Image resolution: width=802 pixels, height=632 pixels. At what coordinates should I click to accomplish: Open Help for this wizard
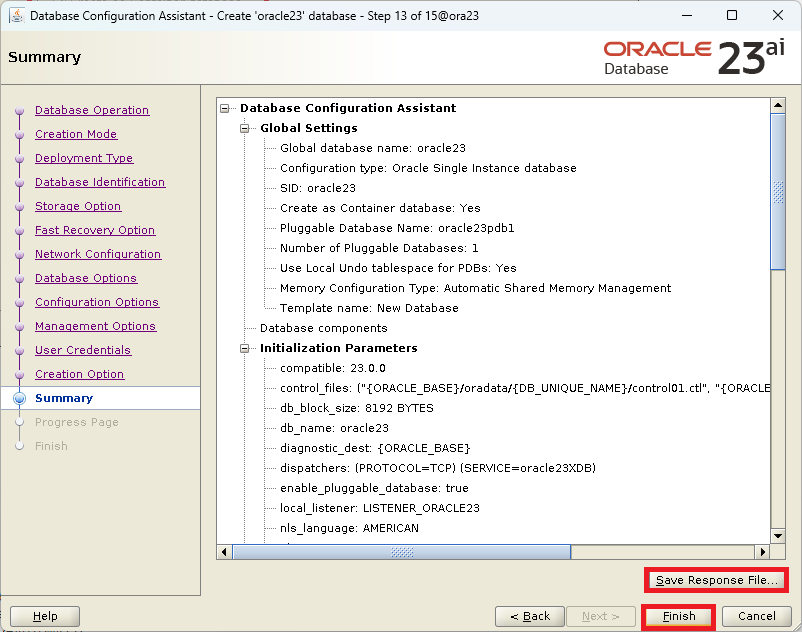[45, 616]
